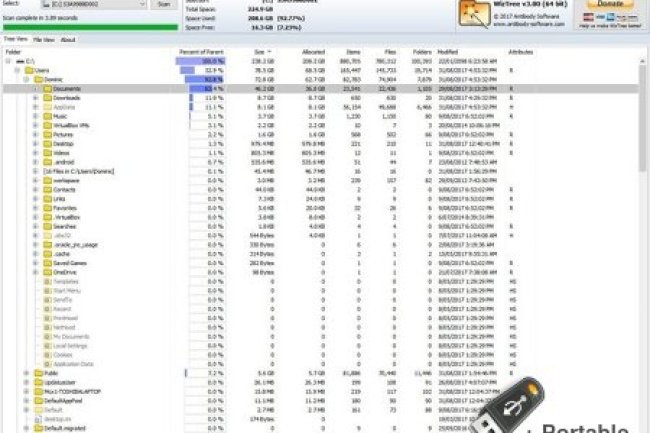Click the Documents folder icon

pyautogui.click(x=46, y=88)
